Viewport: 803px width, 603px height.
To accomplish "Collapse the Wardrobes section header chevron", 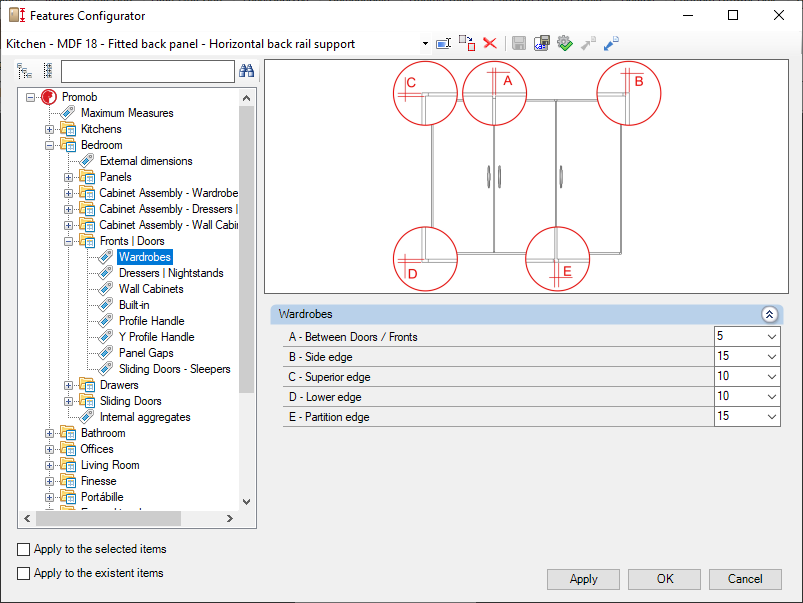I will pyautogui.click(x=769, y=314).
